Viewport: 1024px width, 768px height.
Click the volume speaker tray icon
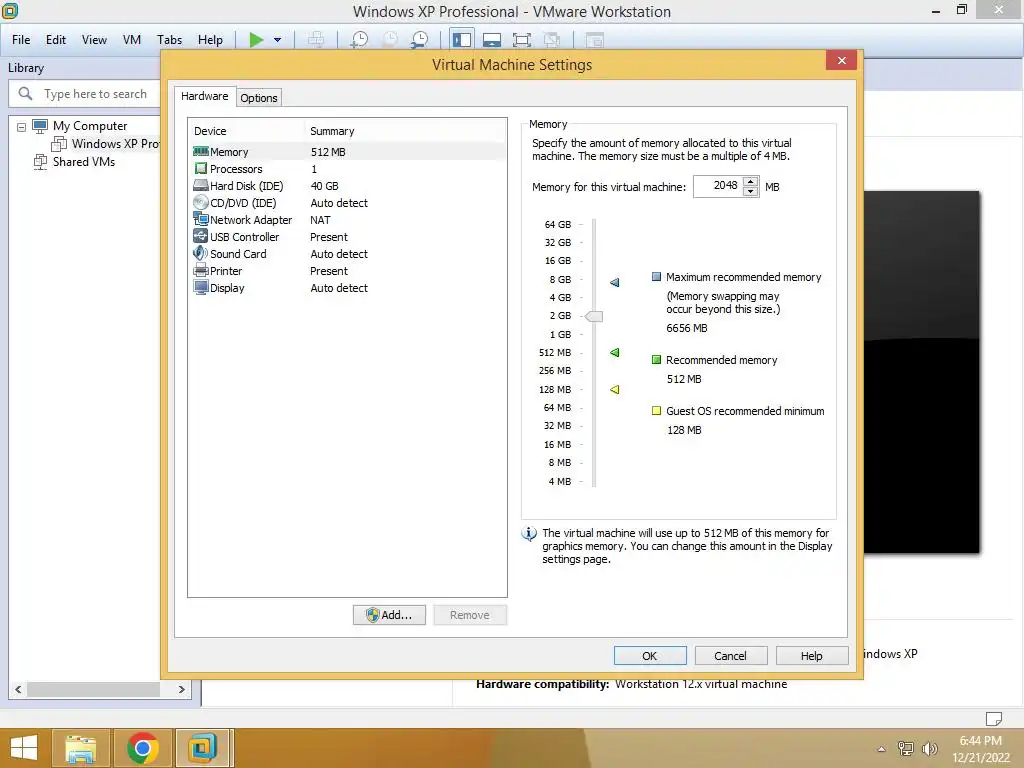(929, 748)
